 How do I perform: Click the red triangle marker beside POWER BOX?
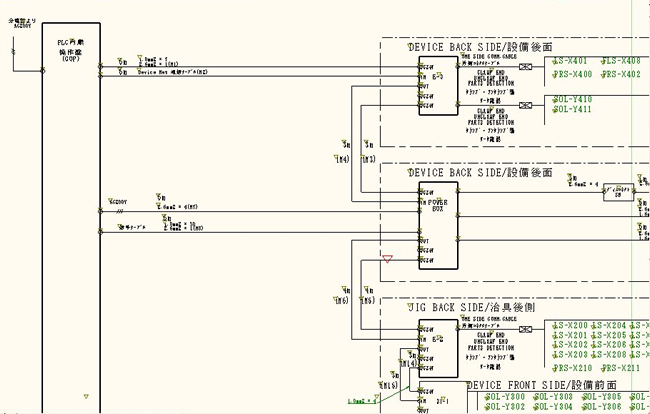pos(387,259)
